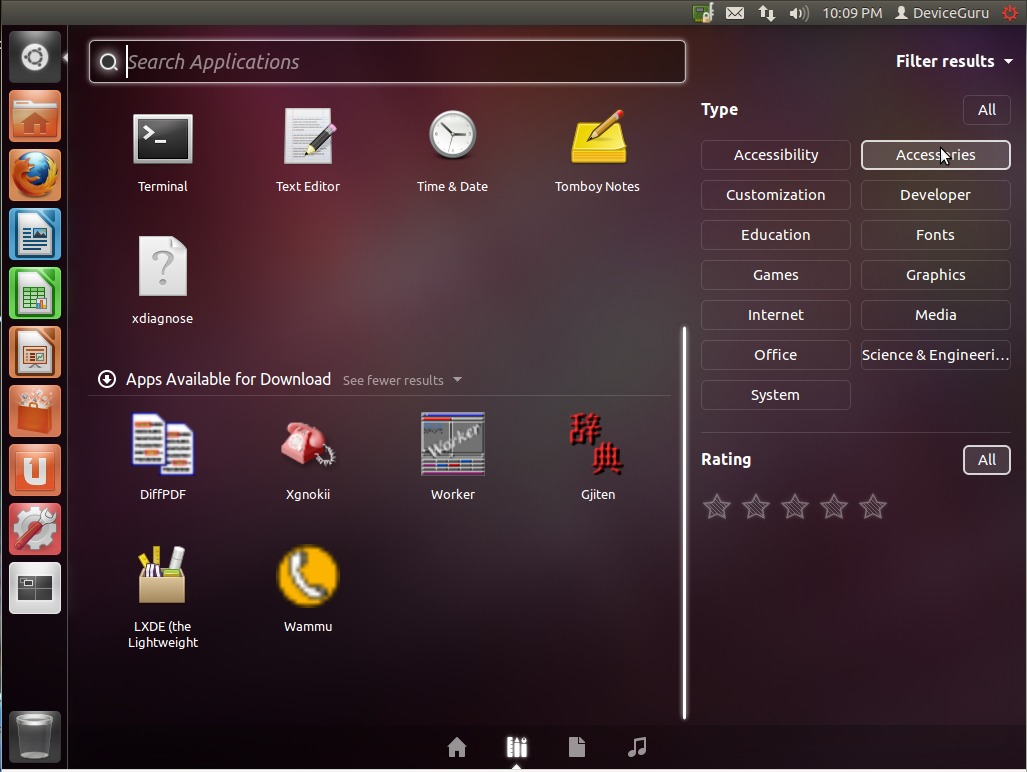This screenshot has height=772, width=1027.
Task: Open the sound volume indicator
Action: 798,12
